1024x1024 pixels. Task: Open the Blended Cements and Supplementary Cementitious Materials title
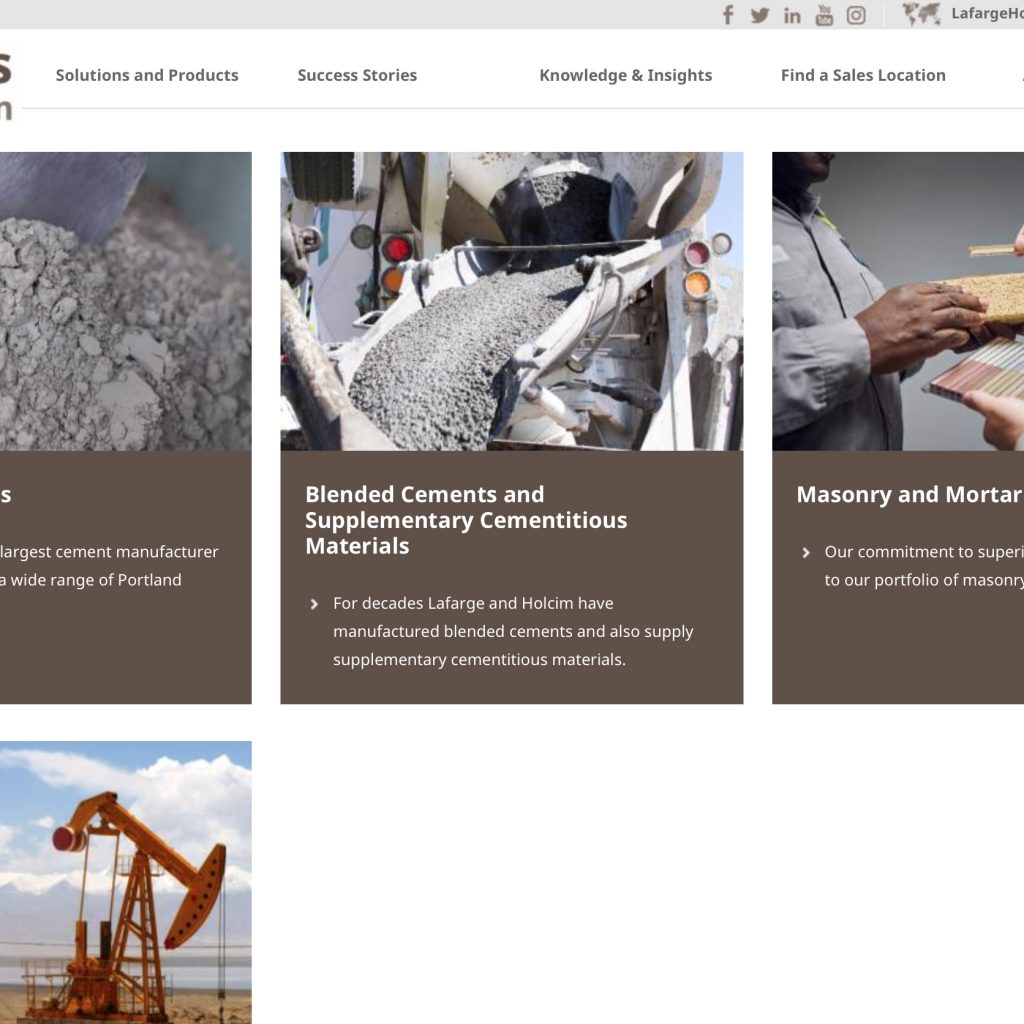click(466, 520)
